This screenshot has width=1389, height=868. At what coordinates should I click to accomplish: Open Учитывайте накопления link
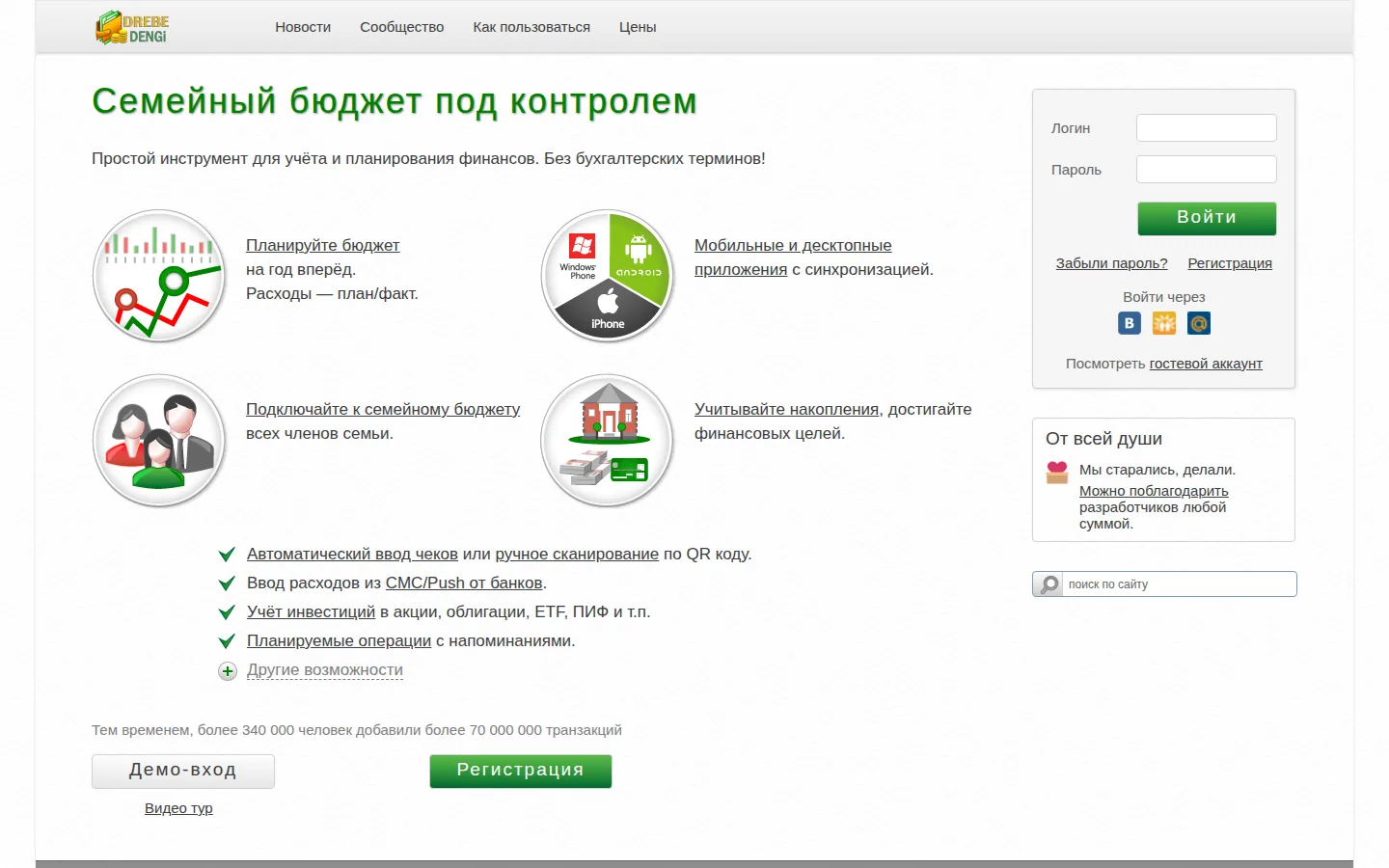tap(787, 409)
